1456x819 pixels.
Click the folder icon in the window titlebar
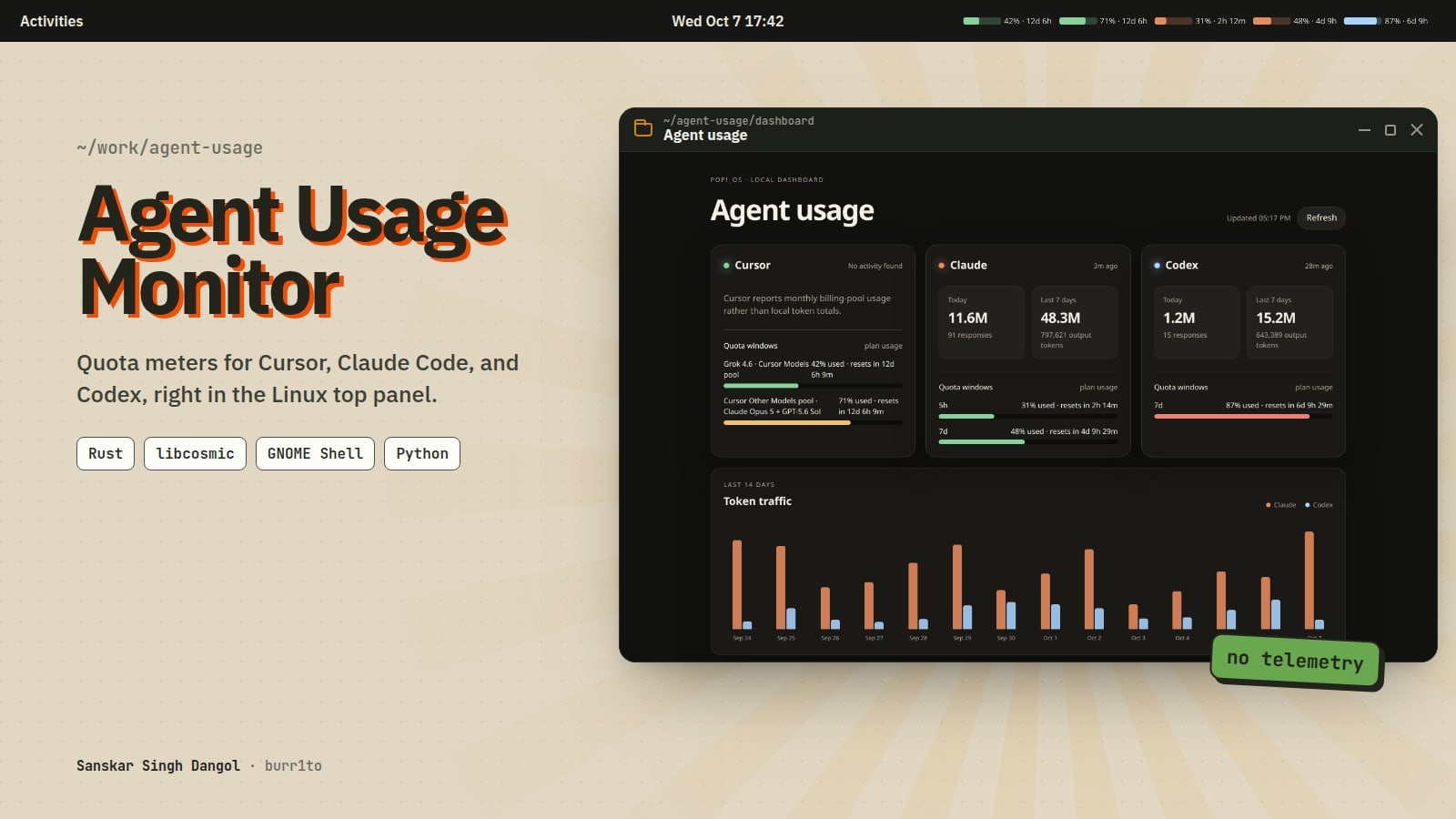(643, 128)
